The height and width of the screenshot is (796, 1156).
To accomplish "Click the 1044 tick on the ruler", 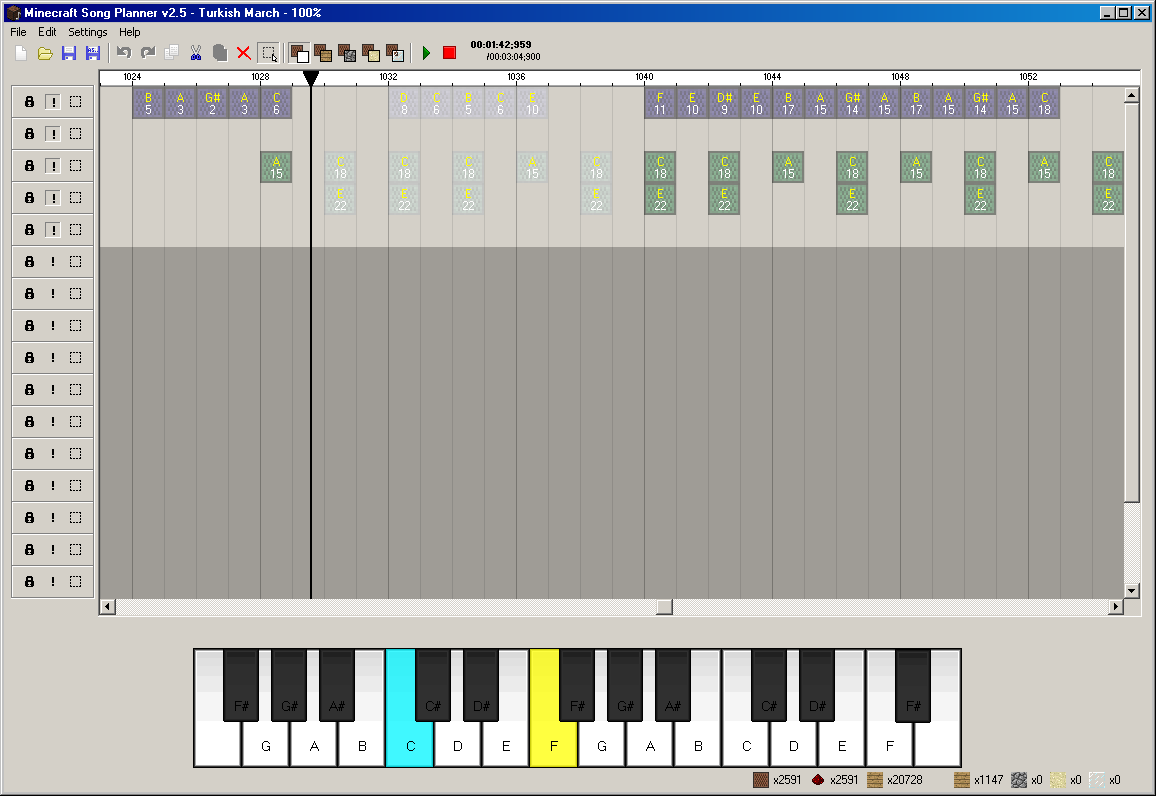I will (772, 77).
